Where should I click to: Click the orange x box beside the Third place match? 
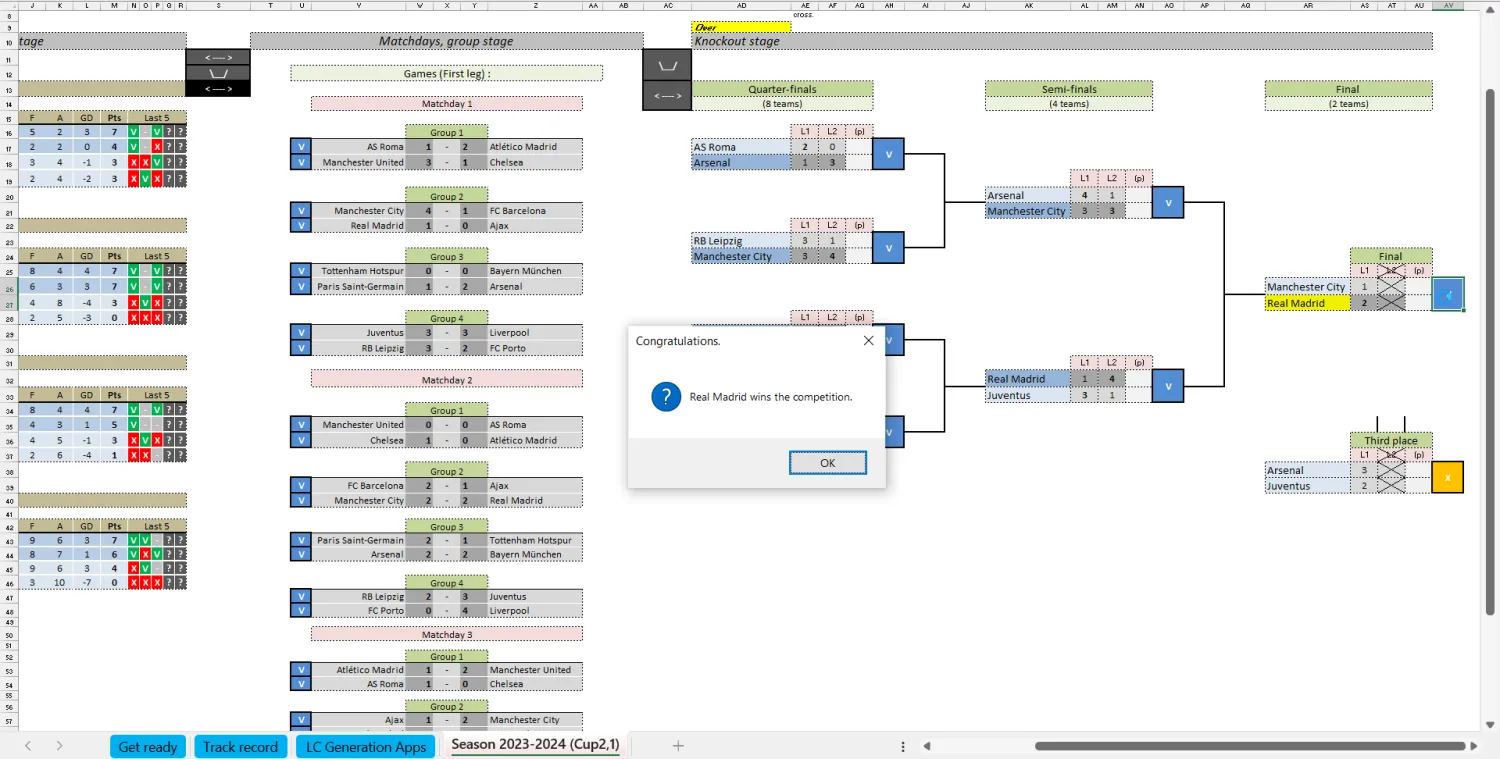(x=1448, y=477)
